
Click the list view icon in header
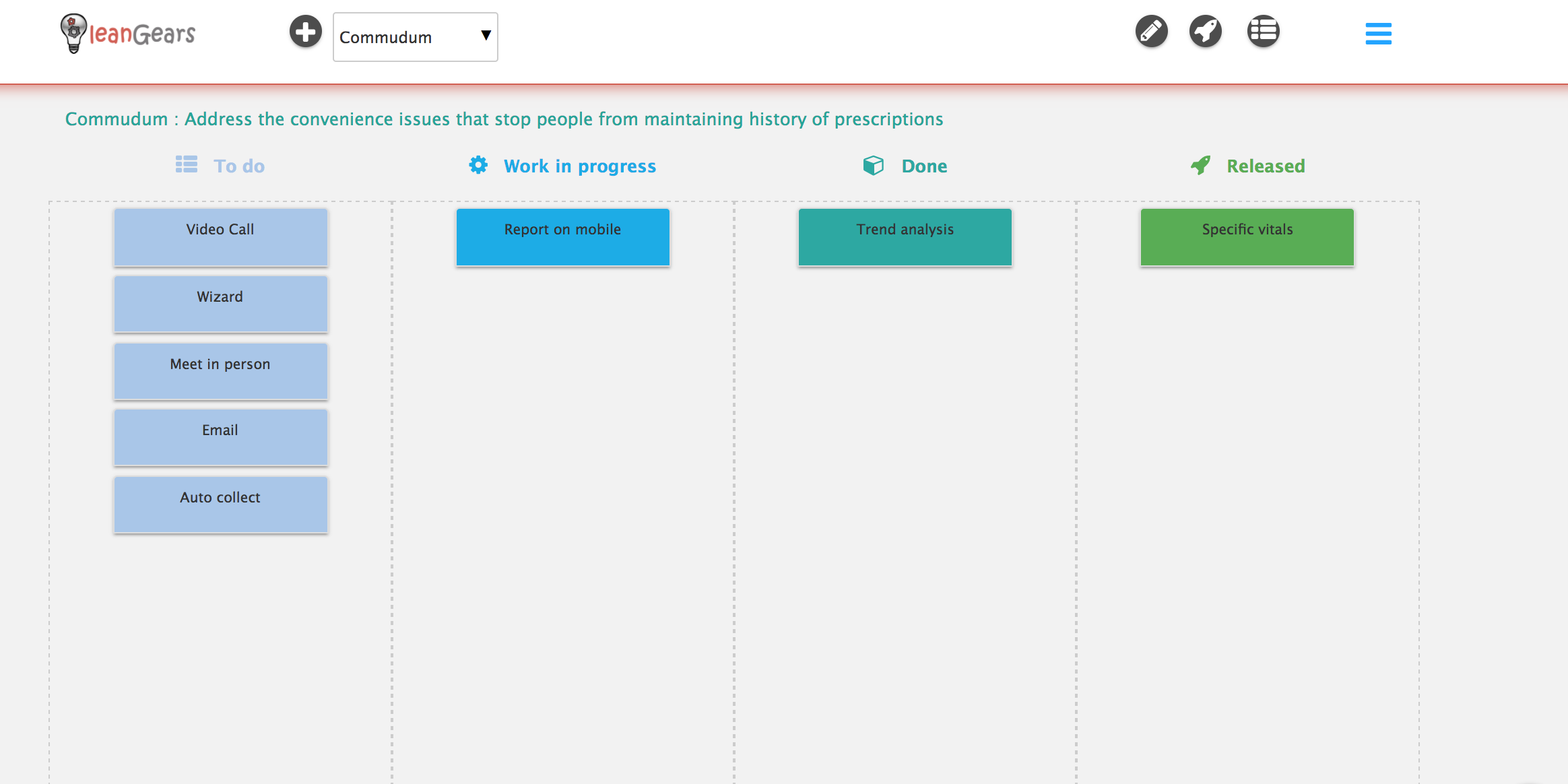click(1263, 32)
